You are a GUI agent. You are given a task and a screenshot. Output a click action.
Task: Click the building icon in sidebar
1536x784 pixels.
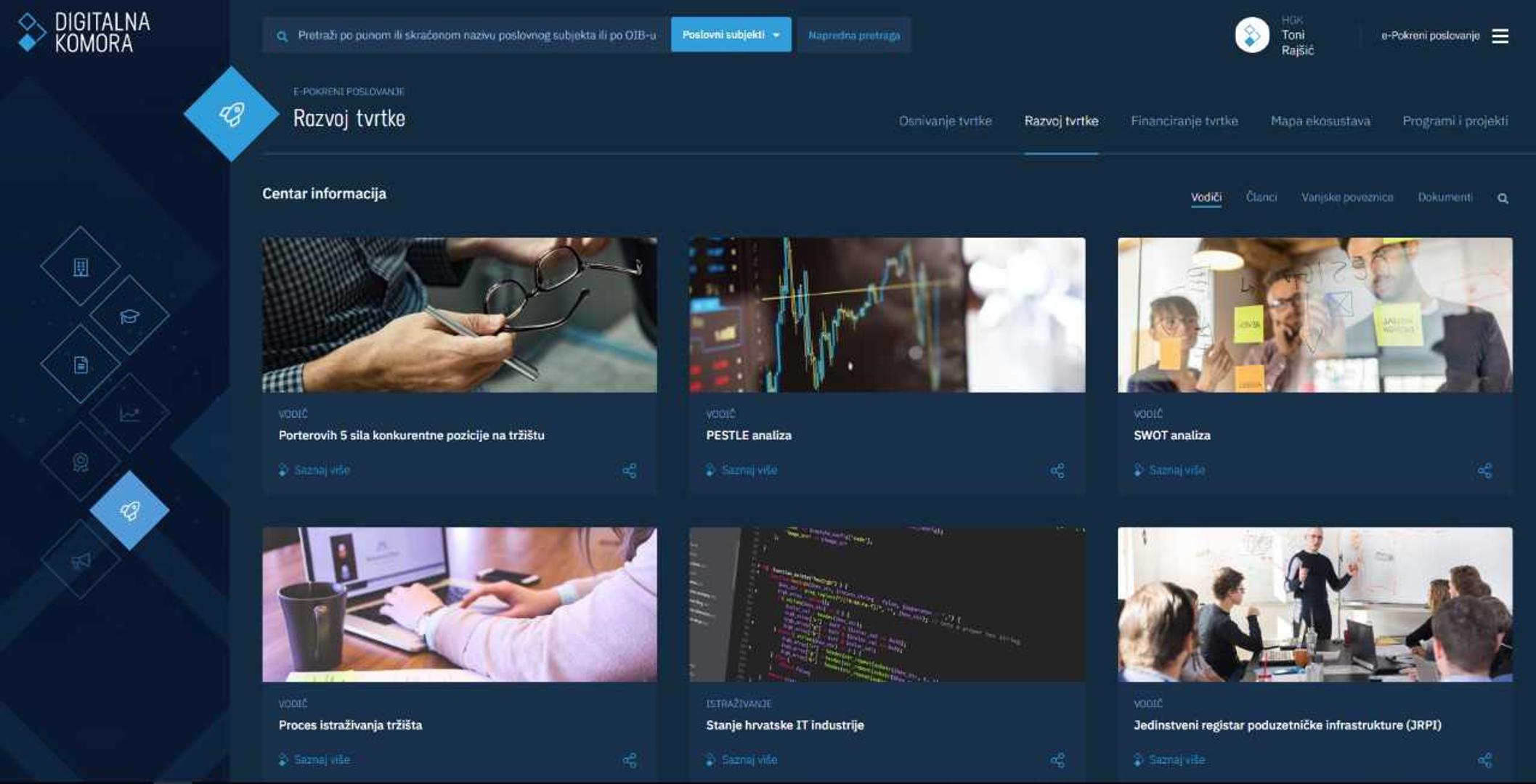click(x=81, y=267)
